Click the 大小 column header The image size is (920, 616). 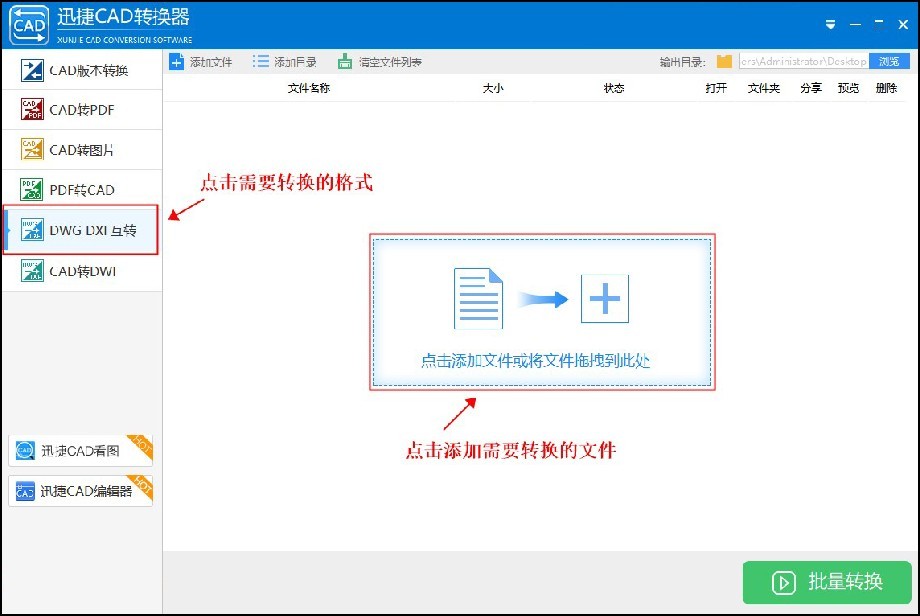click(493, 88)
